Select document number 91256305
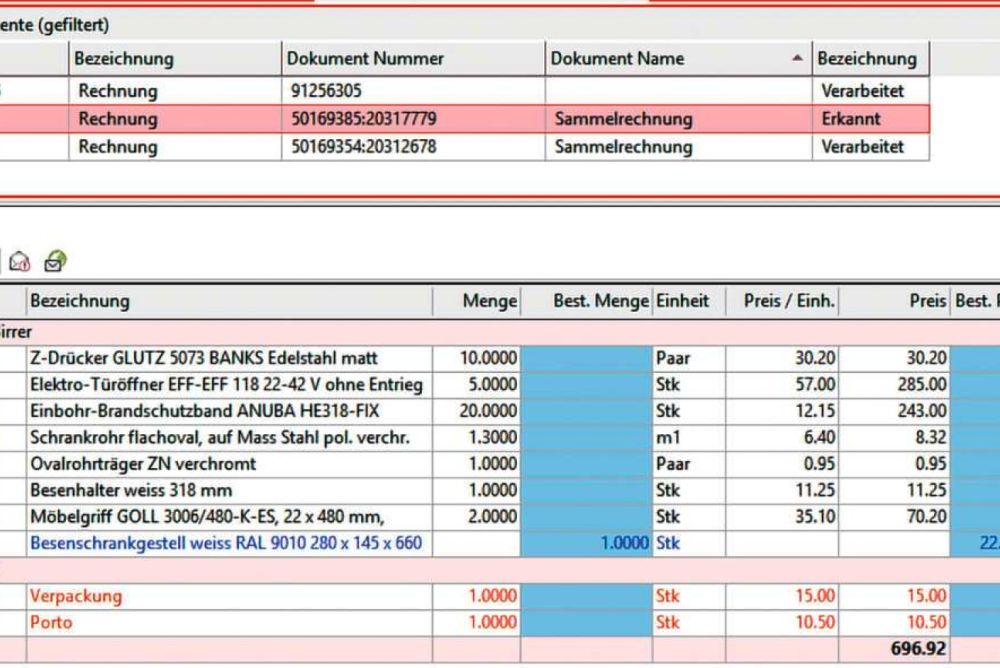The image size is (1000, 668). tap(327, 91)
